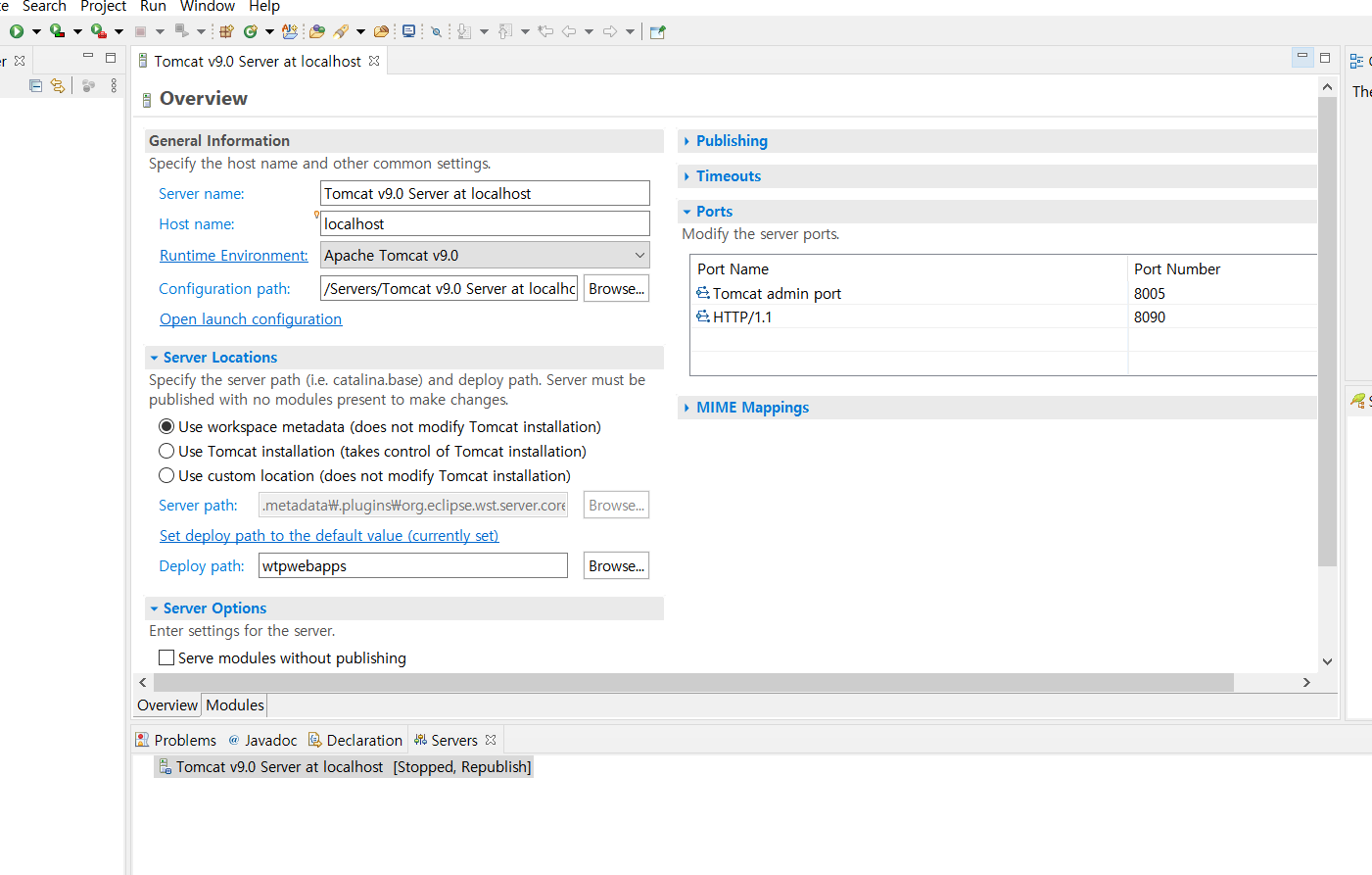The image size is (1372, 875).
Task: Select Use Tomcat installation radio option
Action: (166, 451)
